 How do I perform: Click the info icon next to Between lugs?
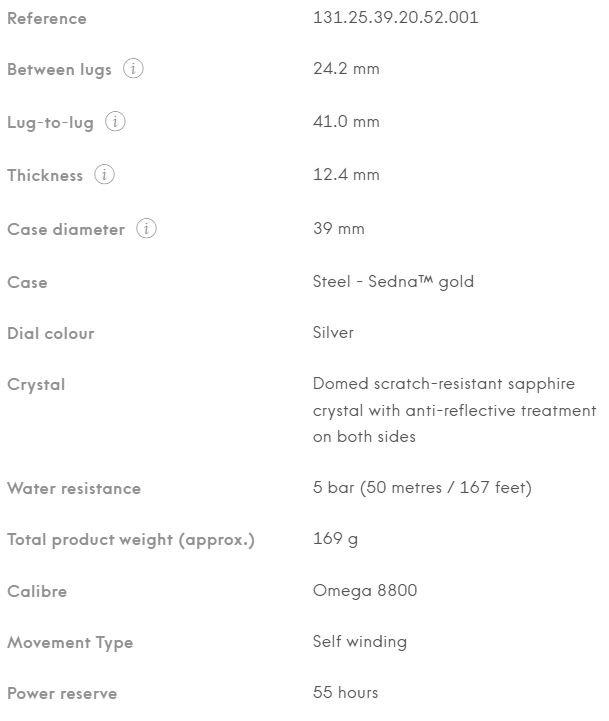pyautogui.click(x=132, y=70)
